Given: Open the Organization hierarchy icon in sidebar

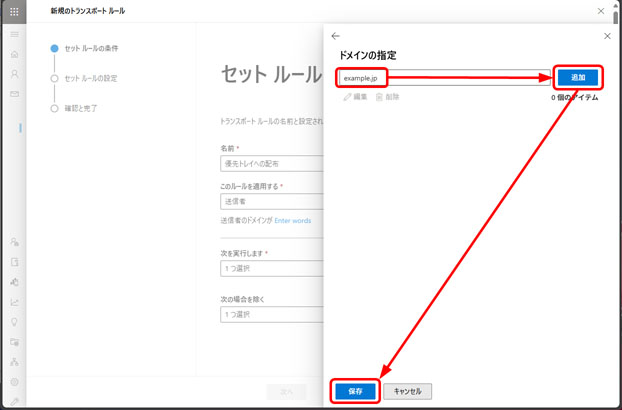Looking at the screenshot, I should pyautogui.click(x=15, y=362).
